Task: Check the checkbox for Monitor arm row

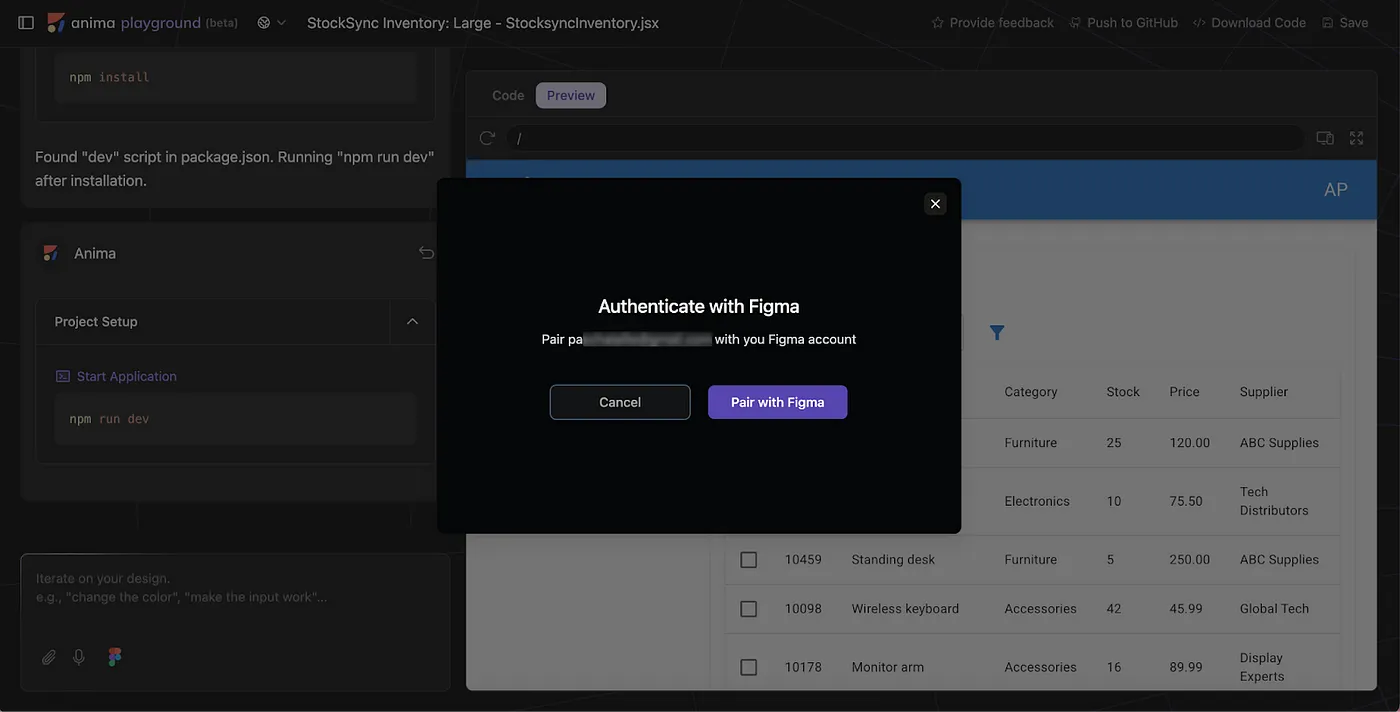Action: (x=748, y=666)
